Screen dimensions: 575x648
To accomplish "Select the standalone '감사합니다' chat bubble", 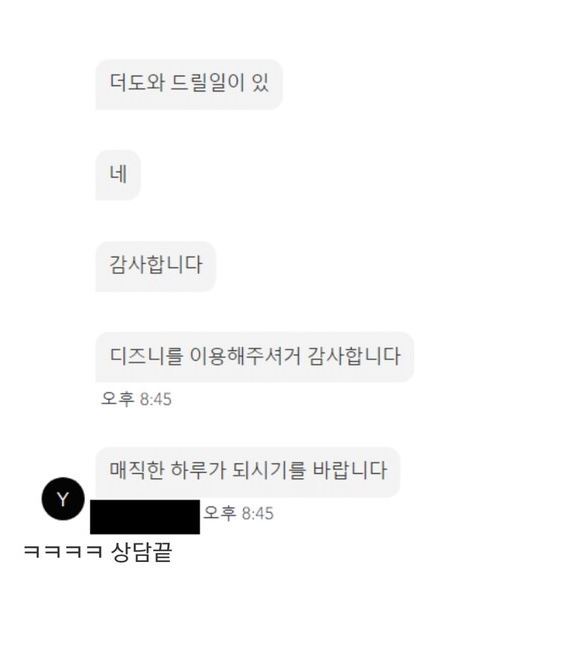I will point(156,267).
